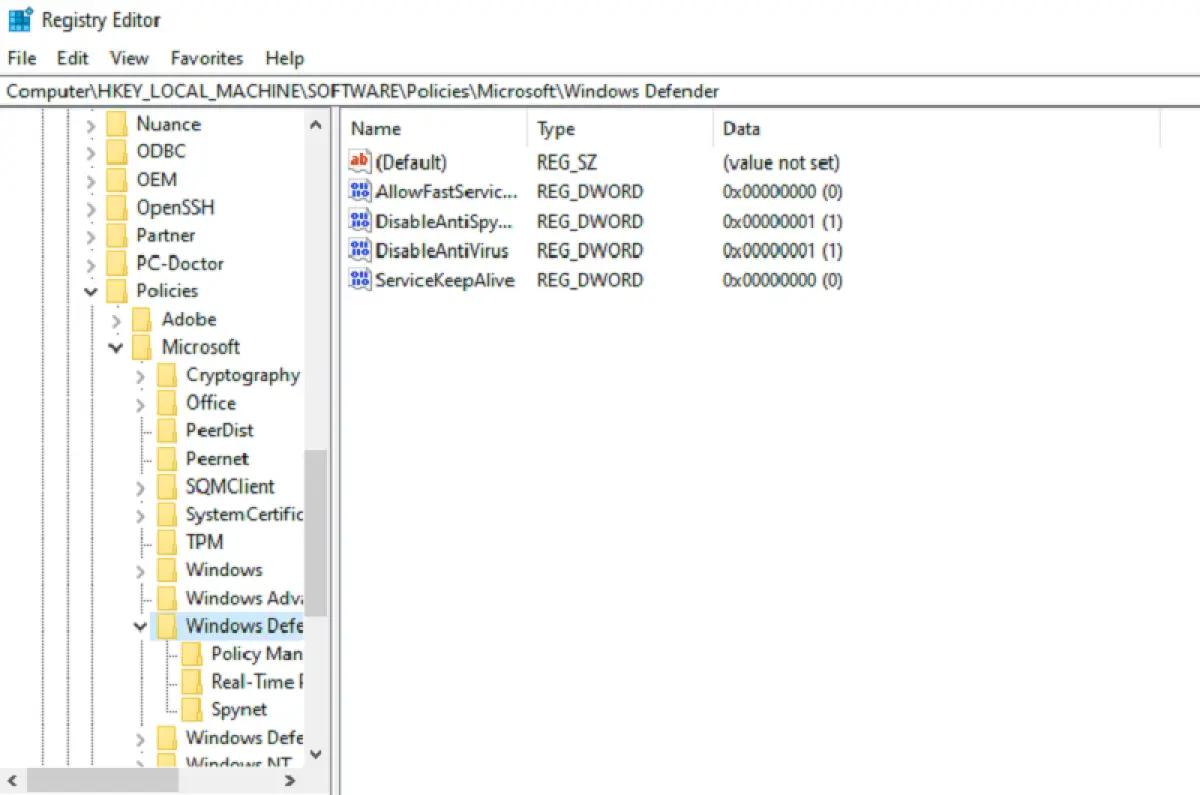The width and height of the screenshot is (1200, 795).
Task: Select the OEM folder icon
Action: coord(118,180)
